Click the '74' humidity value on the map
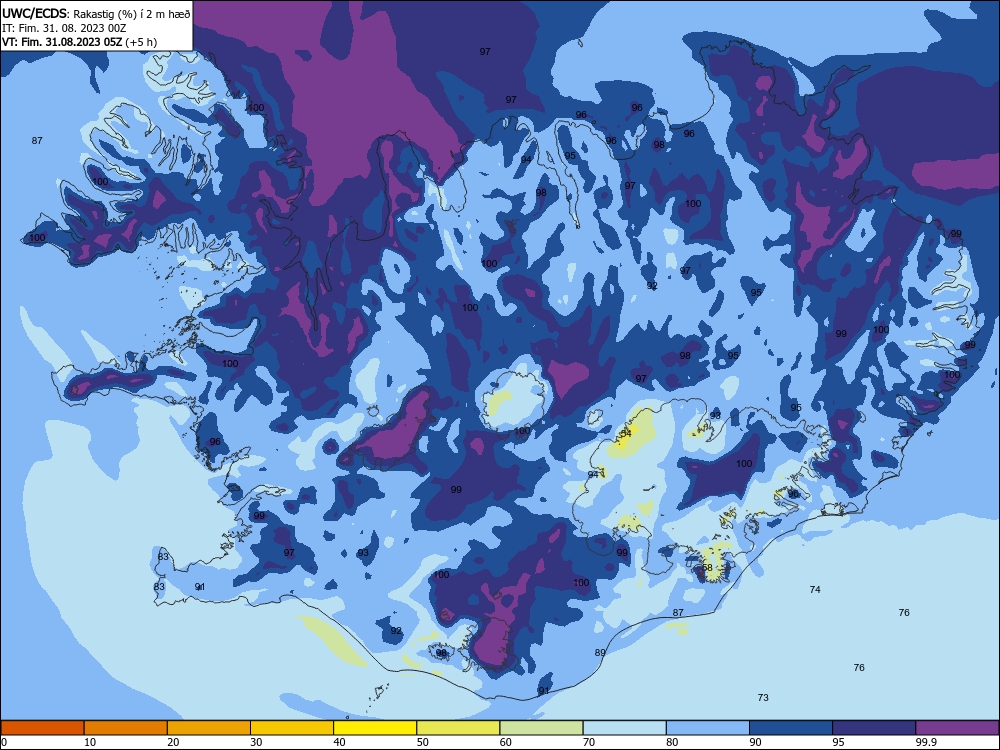The image size is (1000, 750). pos(814,589)
